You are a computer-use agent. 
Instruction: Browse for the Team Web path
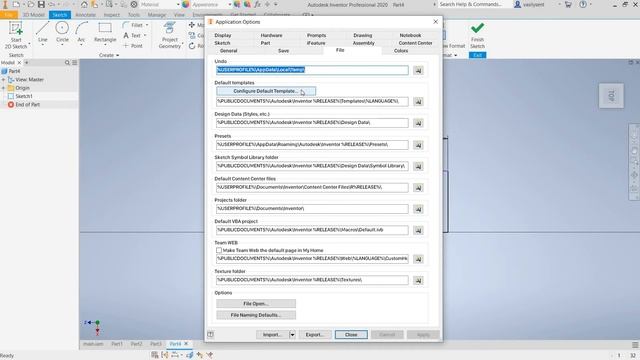(x=418, y=259)
